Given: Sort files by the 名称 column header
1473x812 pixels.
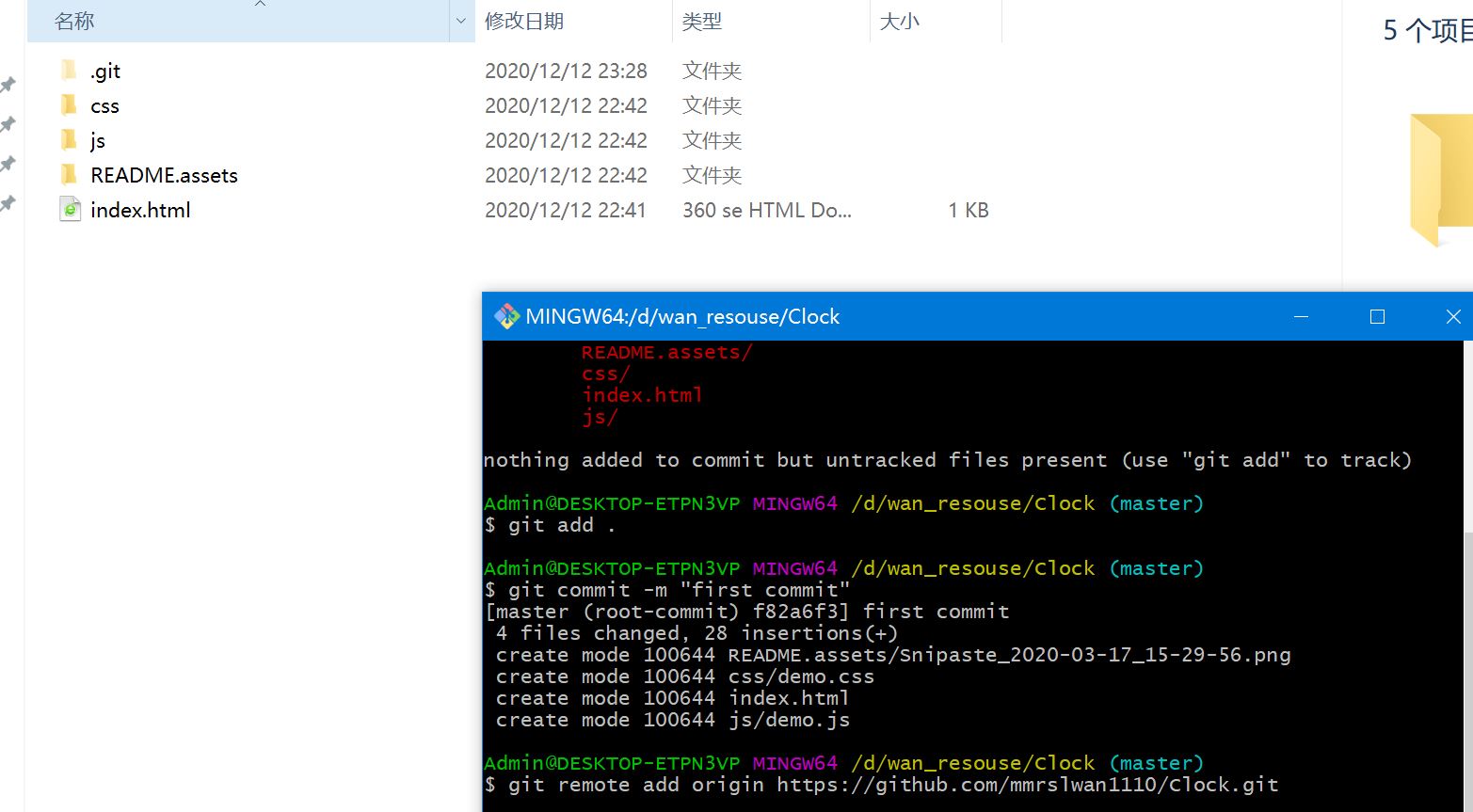Looking at the screenshot, I should [x=238, y=21].
